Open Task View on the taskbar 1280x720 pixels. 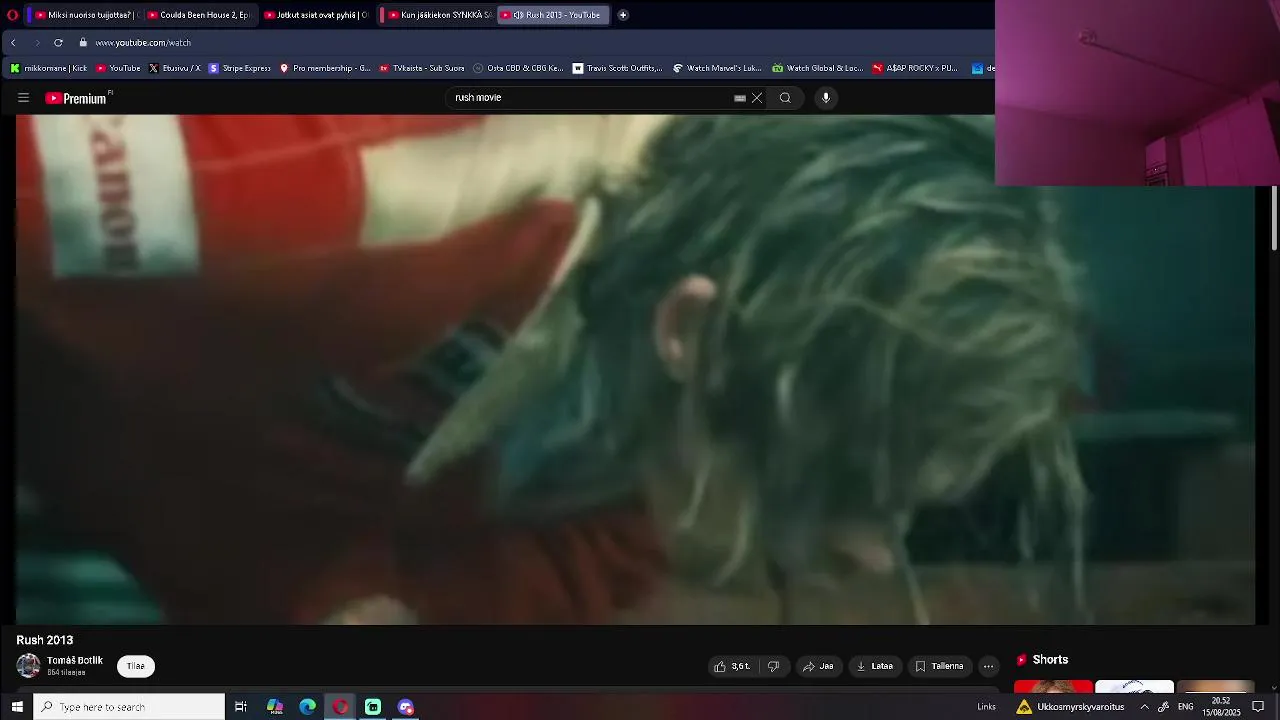[x=241, y=707]
